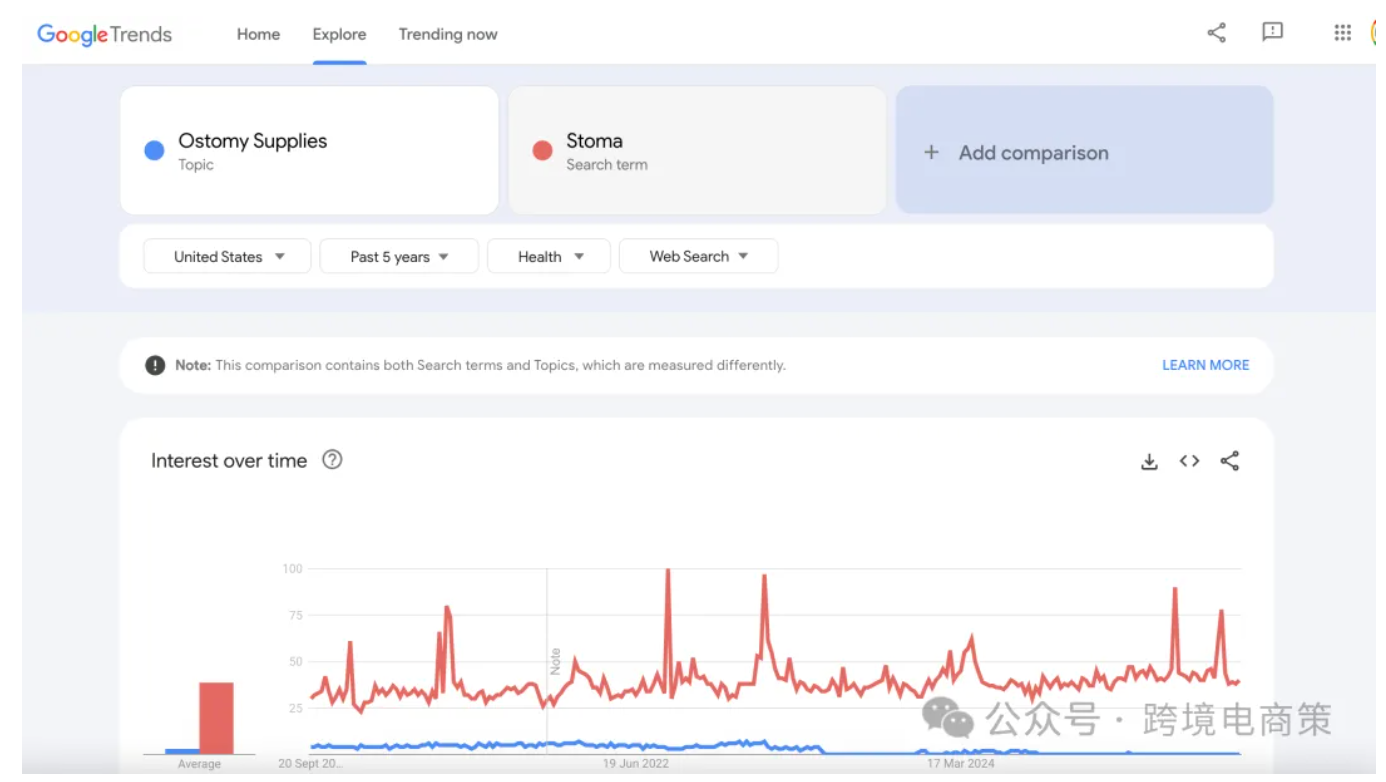Open the Health category dropdown

click(549, 256)
